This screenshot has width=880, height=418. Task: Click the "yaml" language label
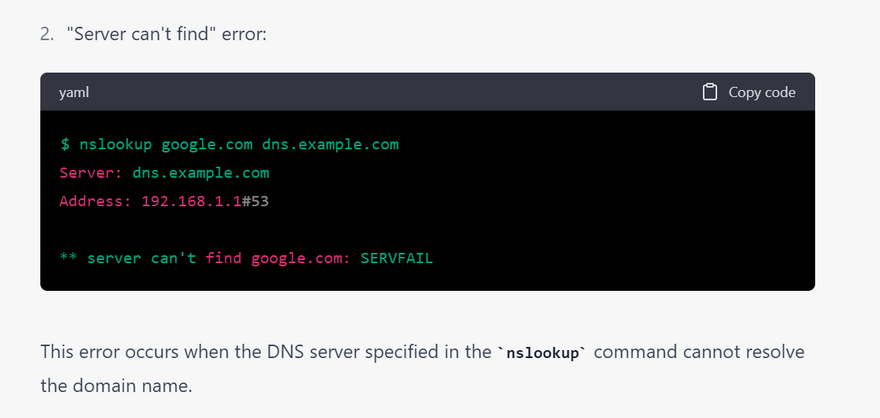point(75,92)
